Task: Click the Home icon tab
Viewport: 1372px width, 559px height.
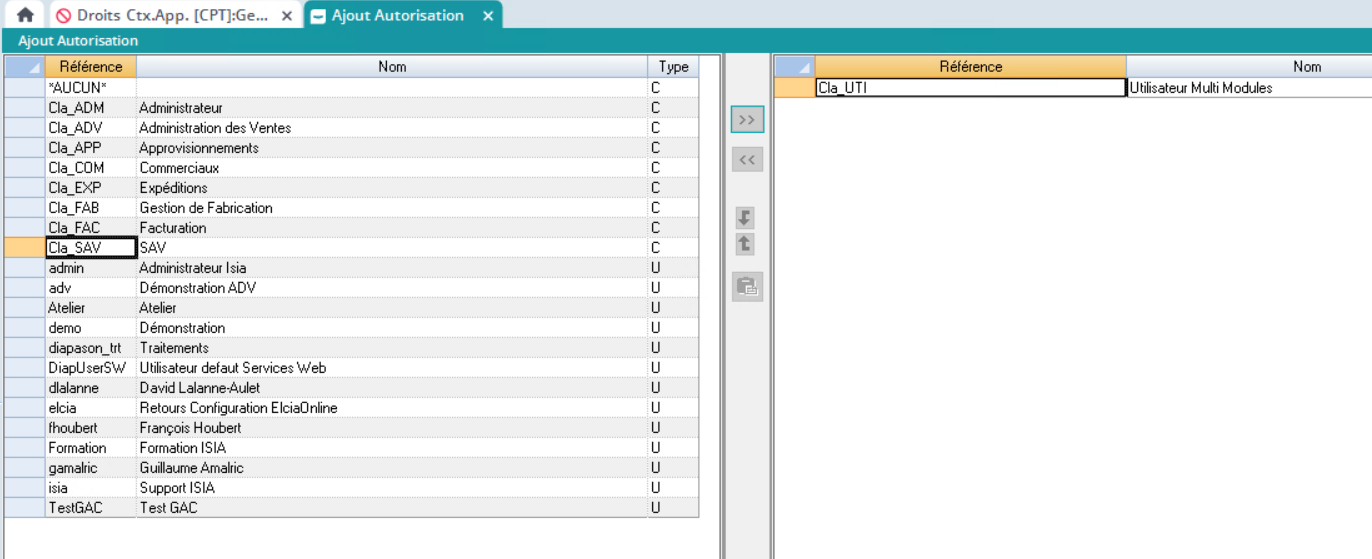Action: [25, 15]
